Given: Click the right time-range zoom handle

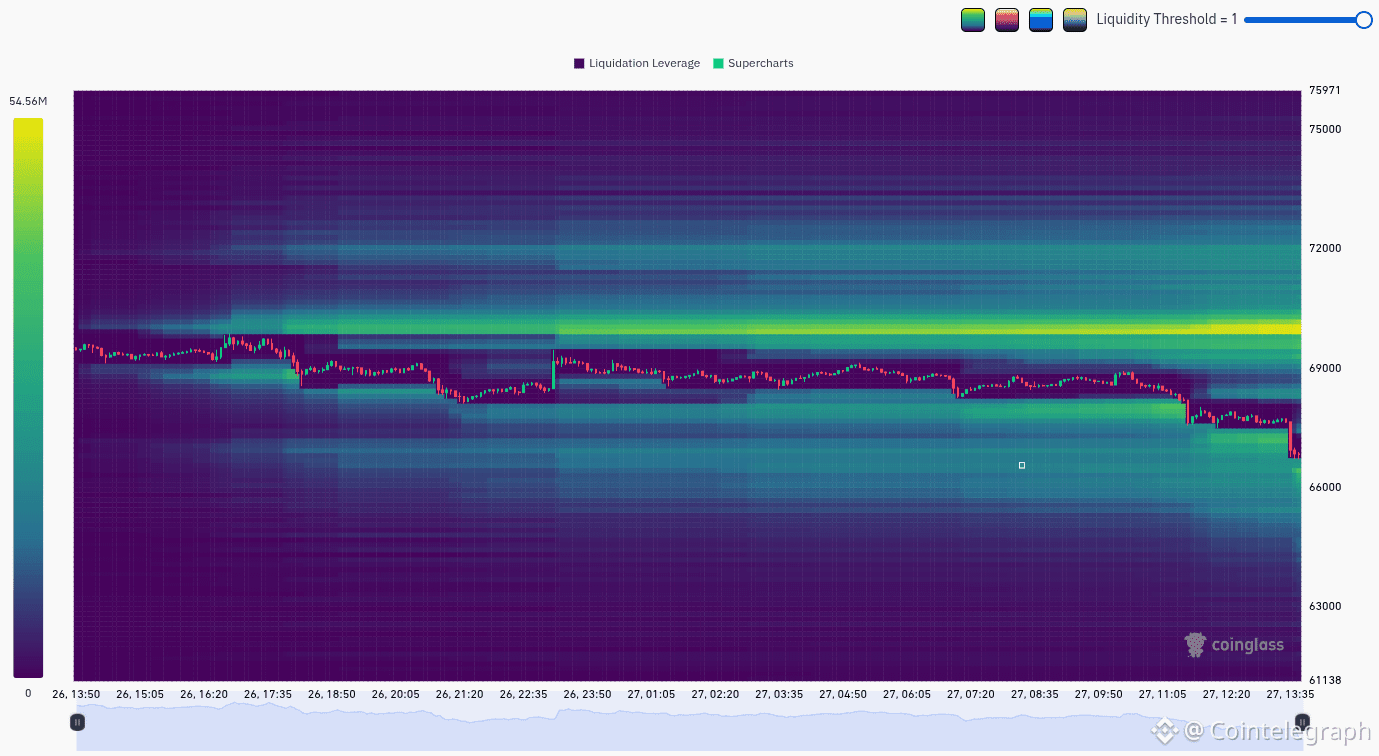Looking at the screenshot, I should [1302, 721].
